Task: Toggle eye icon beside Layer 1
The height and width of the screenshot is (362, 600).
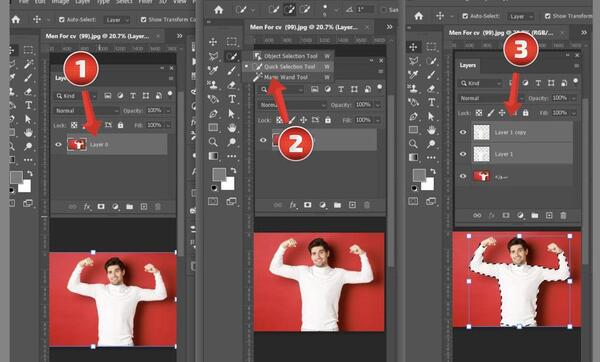Action: coord(463,154)
